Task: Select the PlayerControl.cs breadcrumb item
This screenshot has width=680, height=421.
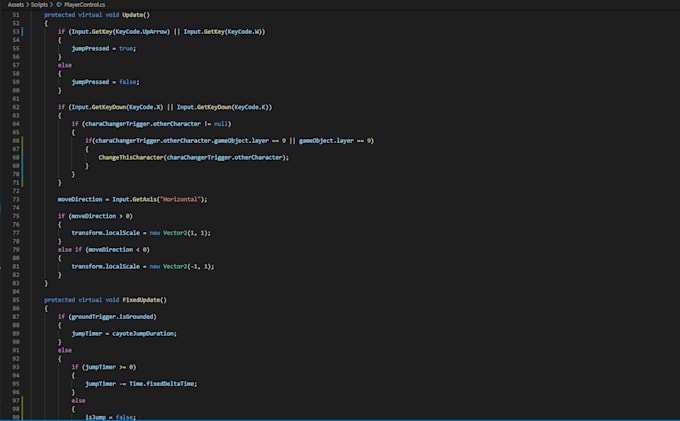Action: coord(85,4)
